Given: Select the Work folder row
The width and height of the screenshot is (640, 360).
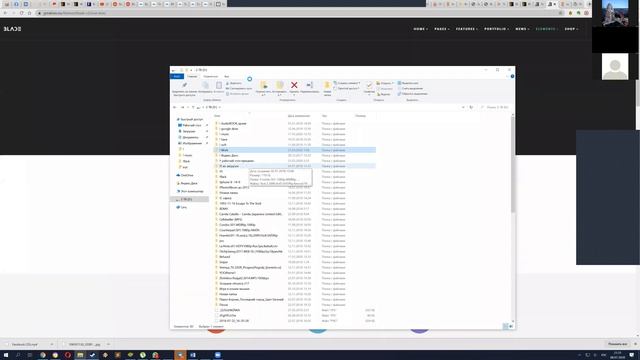Looking at the screenshot, I should (295, 150).
